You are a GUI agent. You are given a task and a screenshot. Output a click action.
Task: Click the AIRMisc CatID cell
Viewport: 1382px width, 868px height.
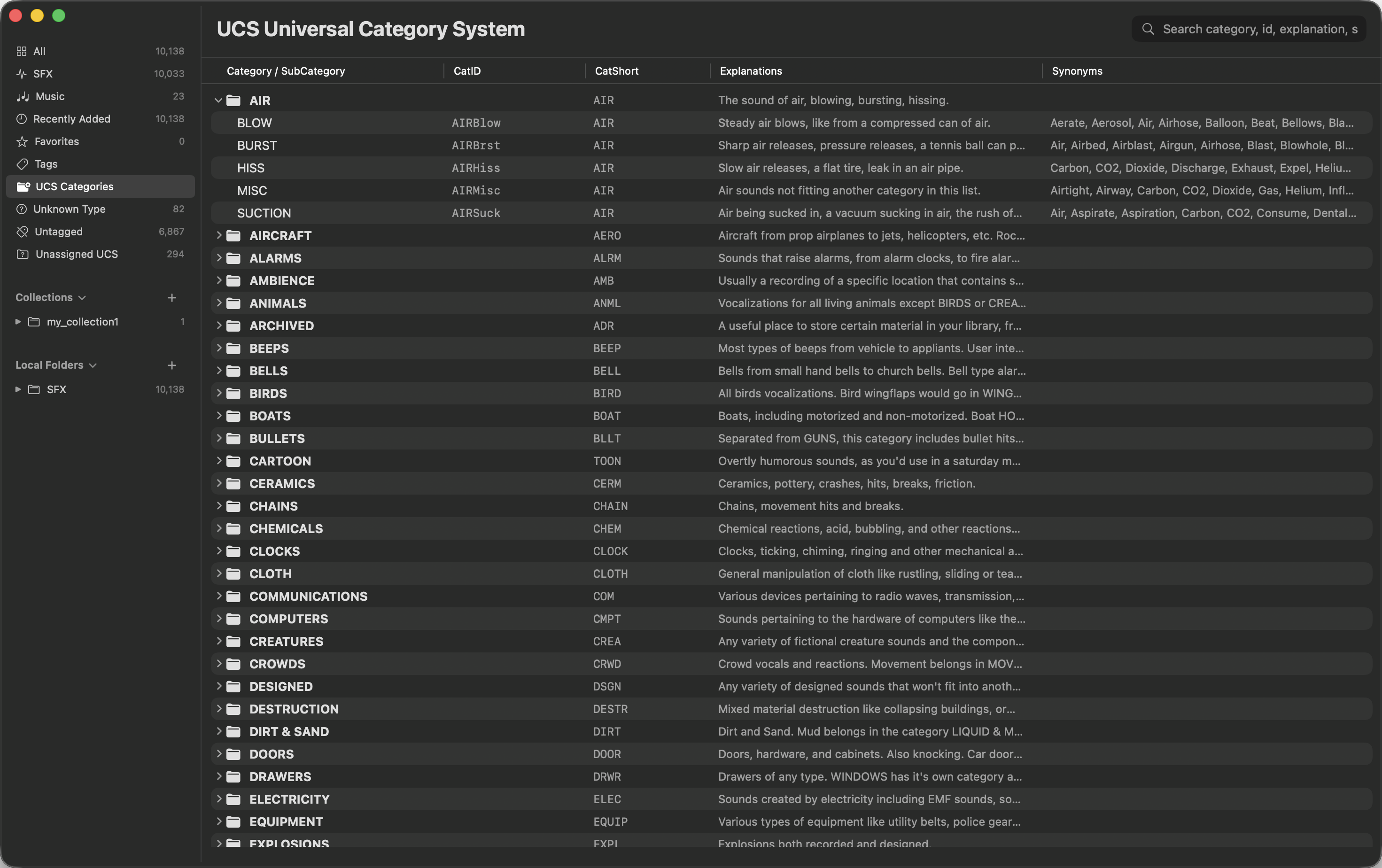[x=476, y=191]
